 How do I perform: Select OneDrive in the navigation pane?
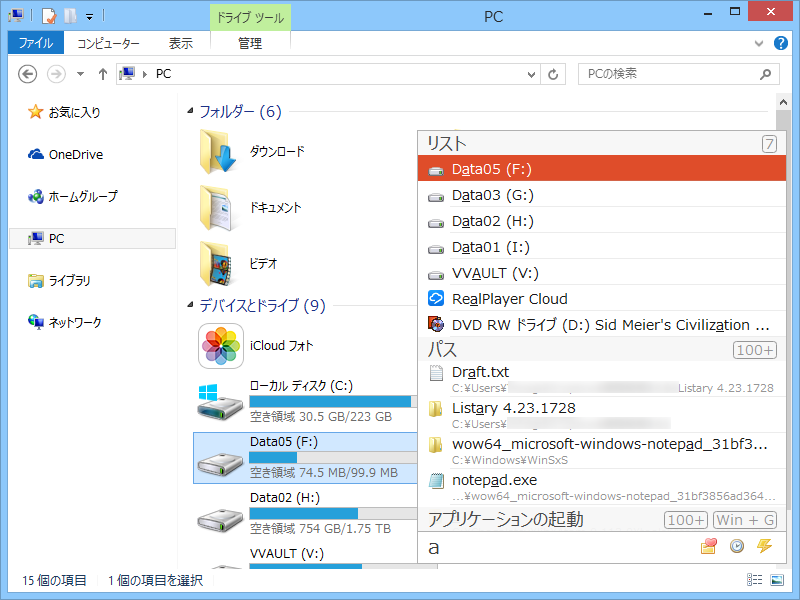(x=76, y=153)
